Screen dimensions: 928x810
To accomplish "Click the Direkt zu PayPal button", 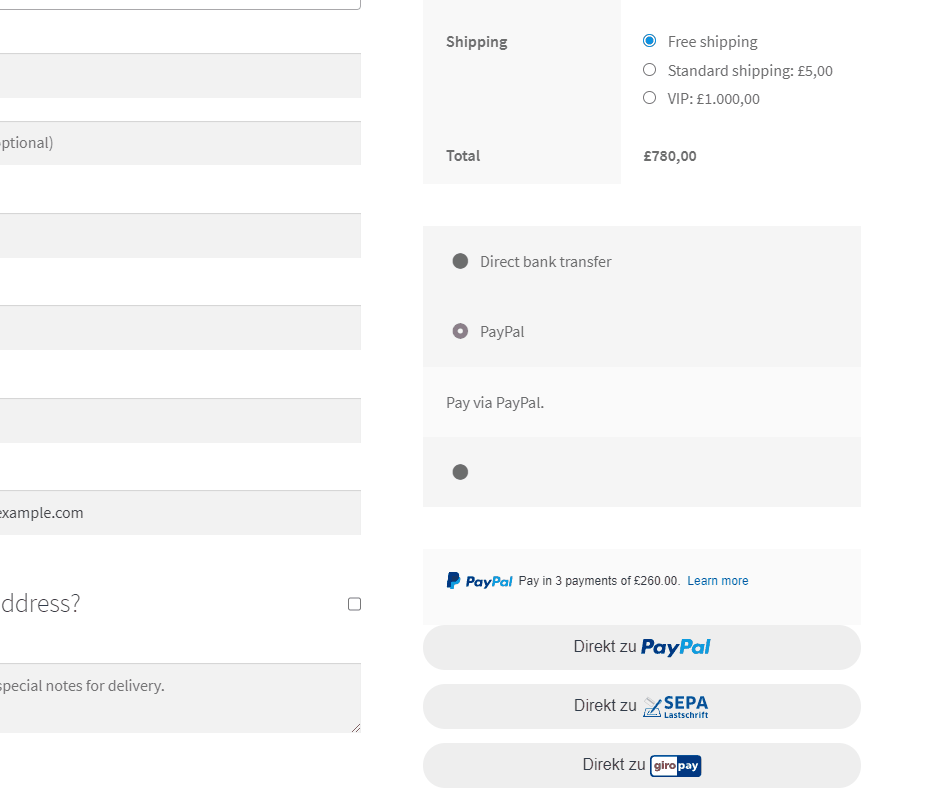I will pyautogui.click(x=641, y=647).
